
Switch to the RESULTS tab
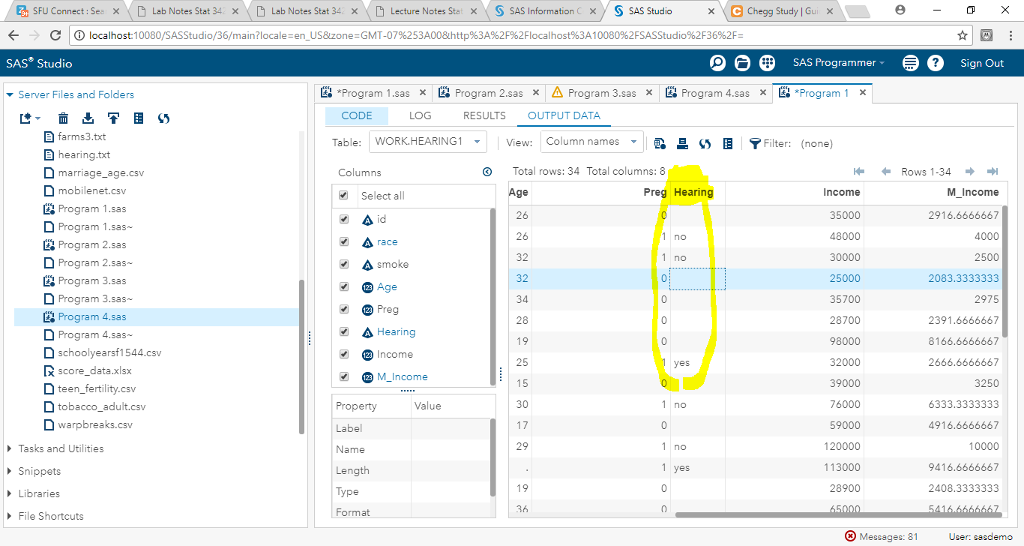tap(484, 116)
